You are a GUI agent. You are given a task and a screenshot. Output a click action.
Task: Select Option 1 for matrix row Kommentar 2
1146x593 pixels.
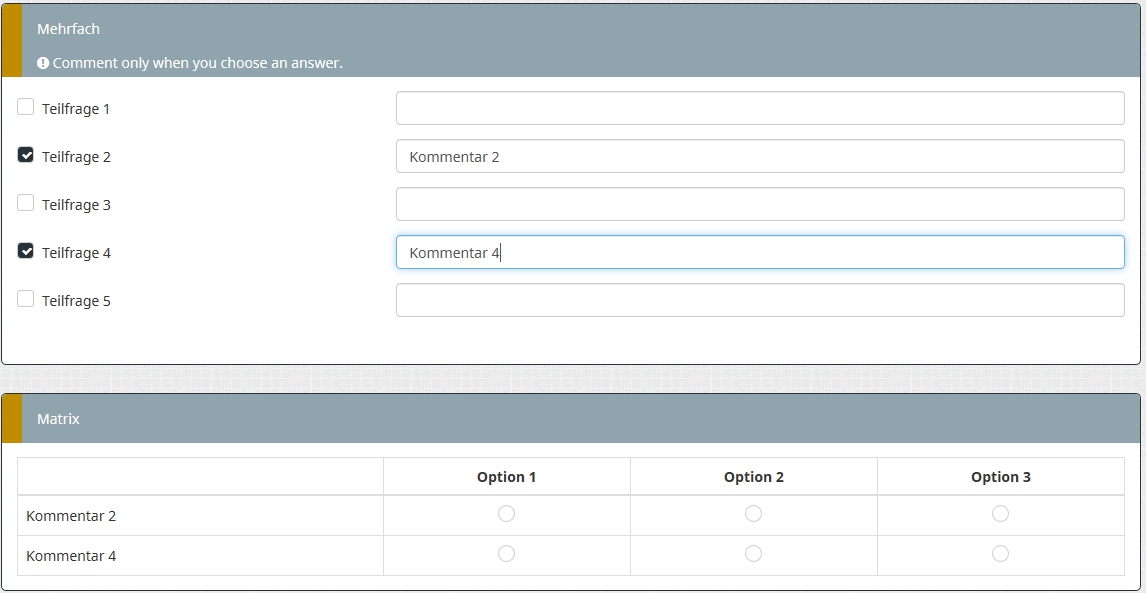coord(506,514)
